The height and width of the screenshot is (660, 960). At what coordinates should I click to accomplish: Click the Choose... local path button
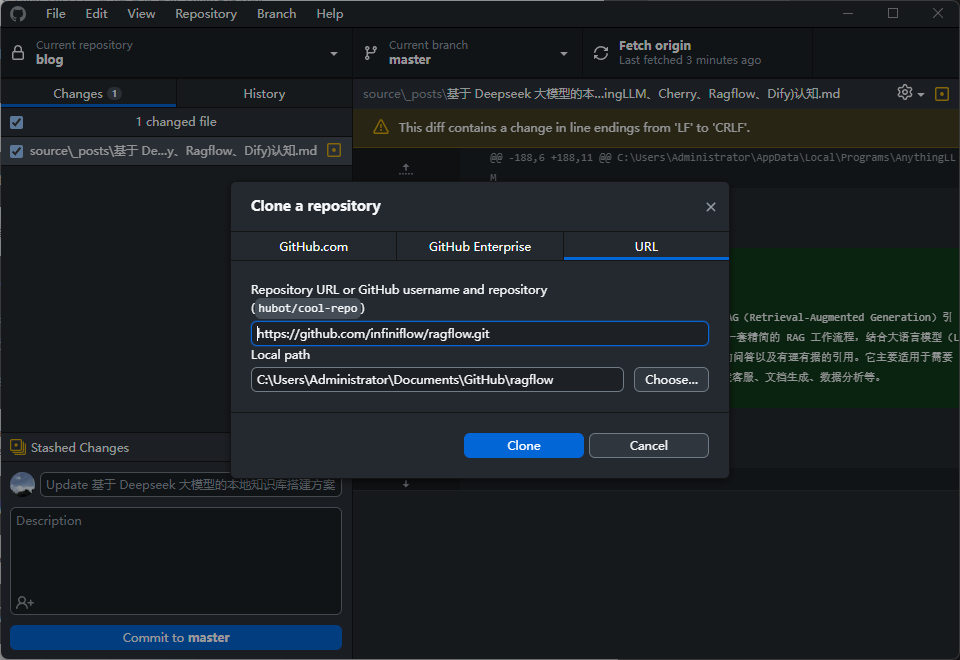671,380
